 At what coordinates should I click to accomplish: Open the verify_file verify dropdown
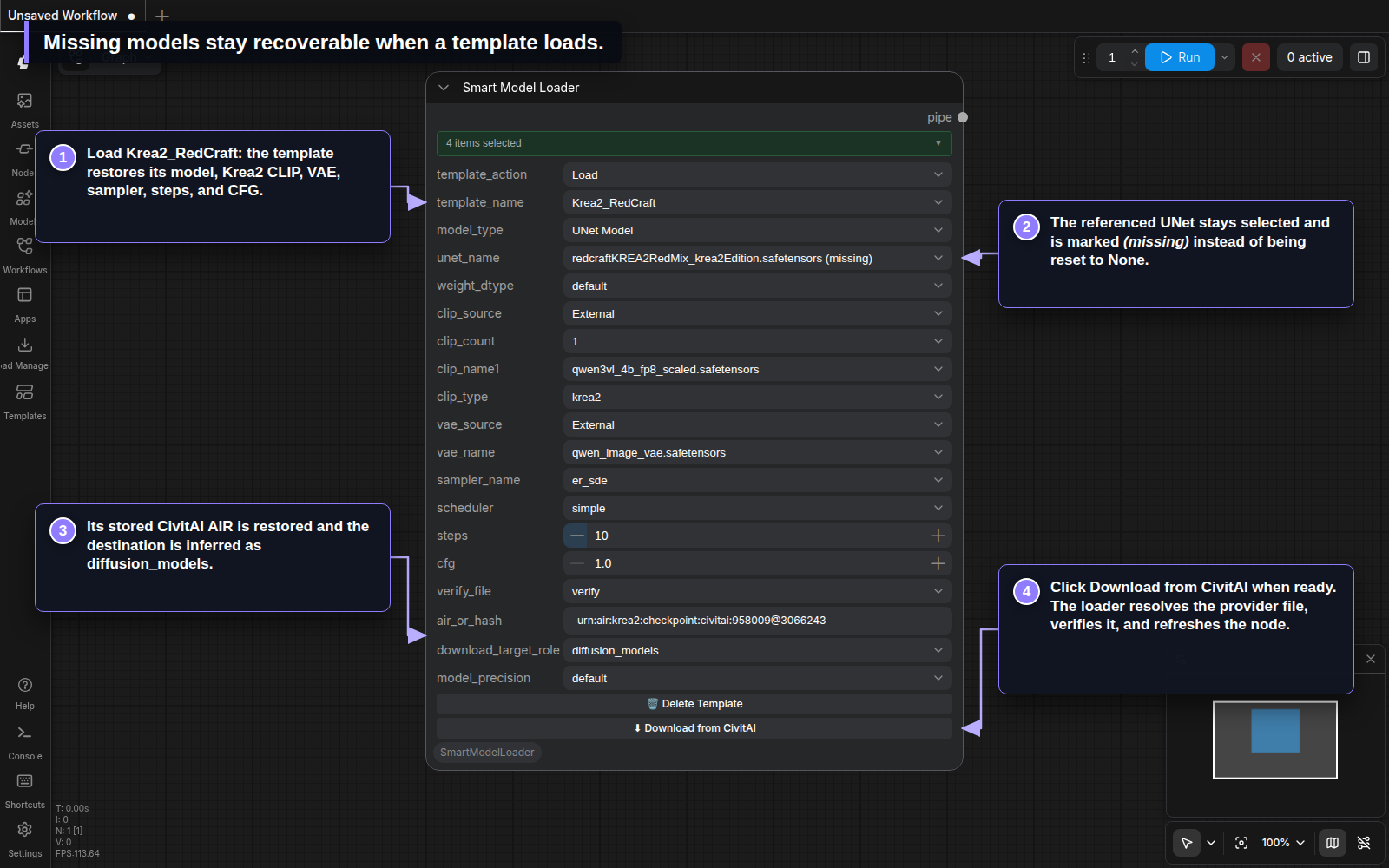click(758, 591)
